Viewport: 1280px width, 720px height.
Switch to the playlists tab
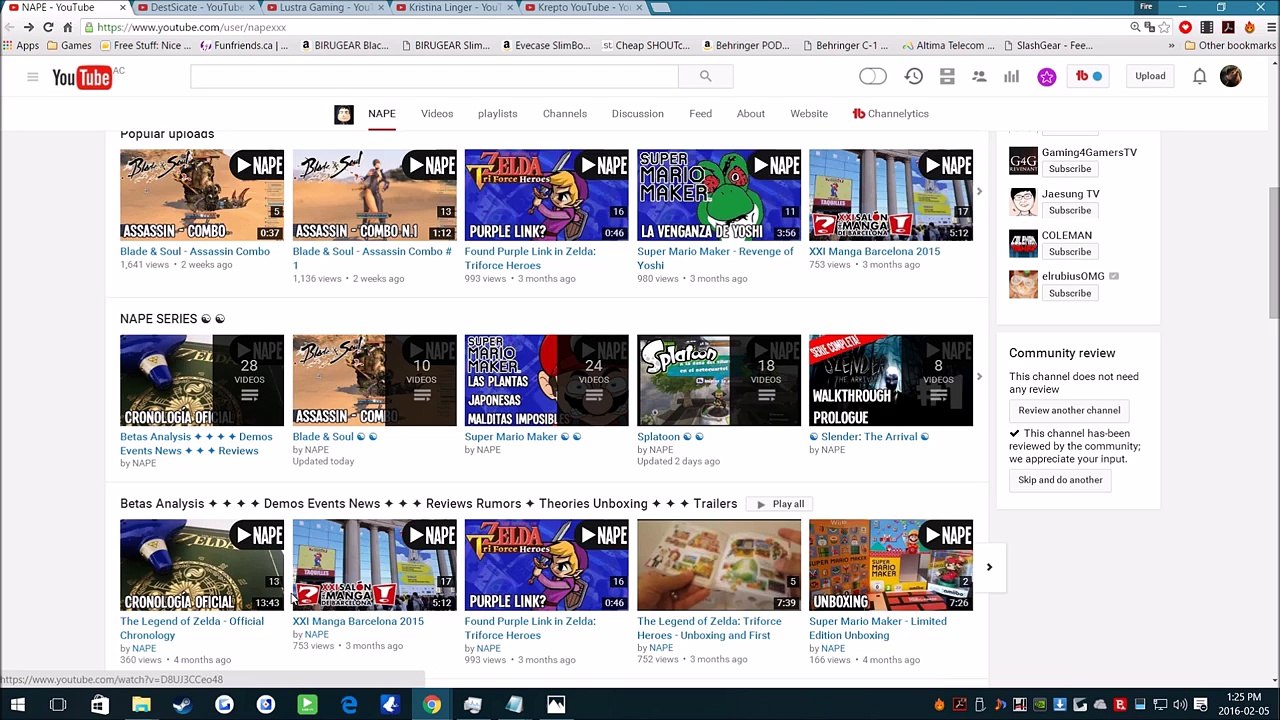click(x=497, y=114)
